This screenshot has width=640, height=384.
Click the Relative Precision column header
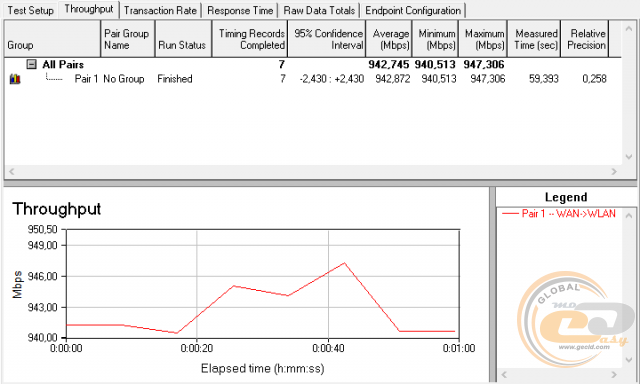584,39
